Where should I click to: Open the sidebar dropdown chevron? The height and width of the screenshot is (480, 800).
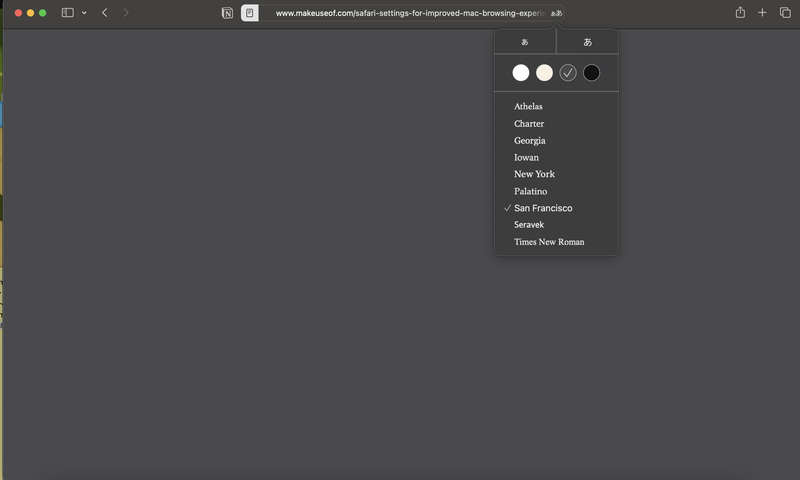(x=84, y=13)
